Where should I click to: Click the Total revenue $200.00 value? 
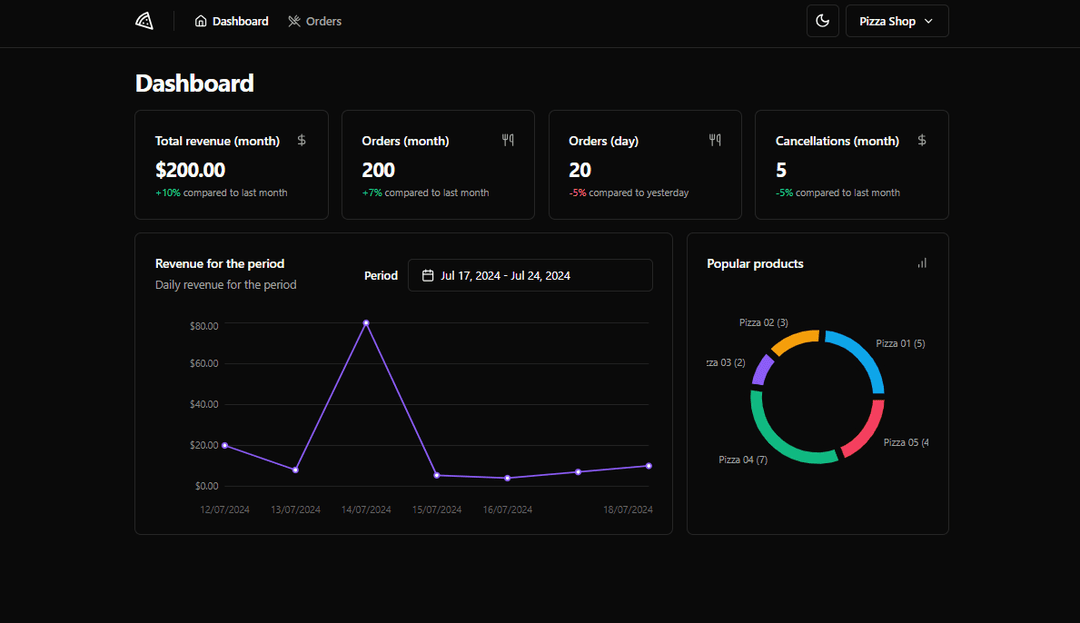(x=190, y=170)
